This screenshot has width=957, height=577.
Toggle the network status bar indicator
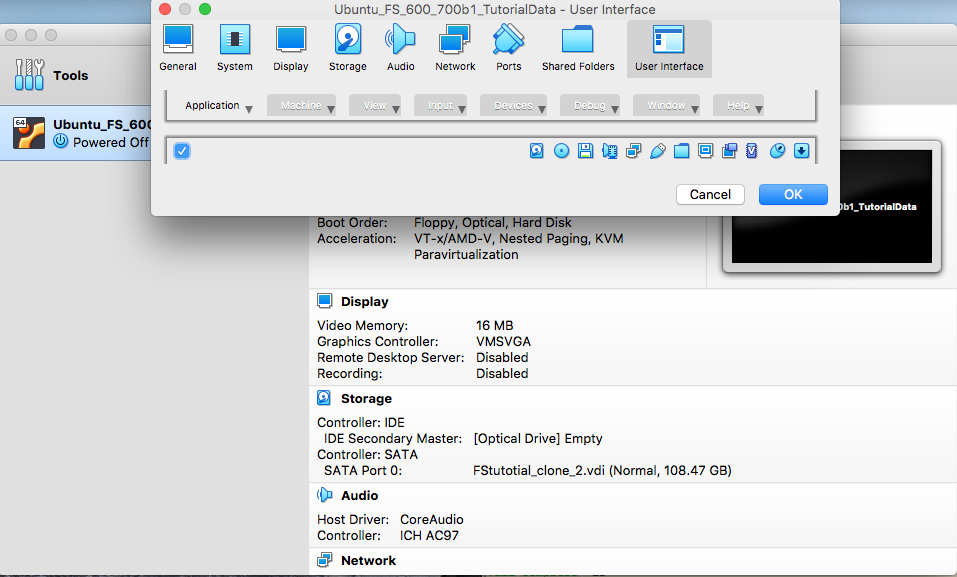pyautogui.click(x=633, y=151)
